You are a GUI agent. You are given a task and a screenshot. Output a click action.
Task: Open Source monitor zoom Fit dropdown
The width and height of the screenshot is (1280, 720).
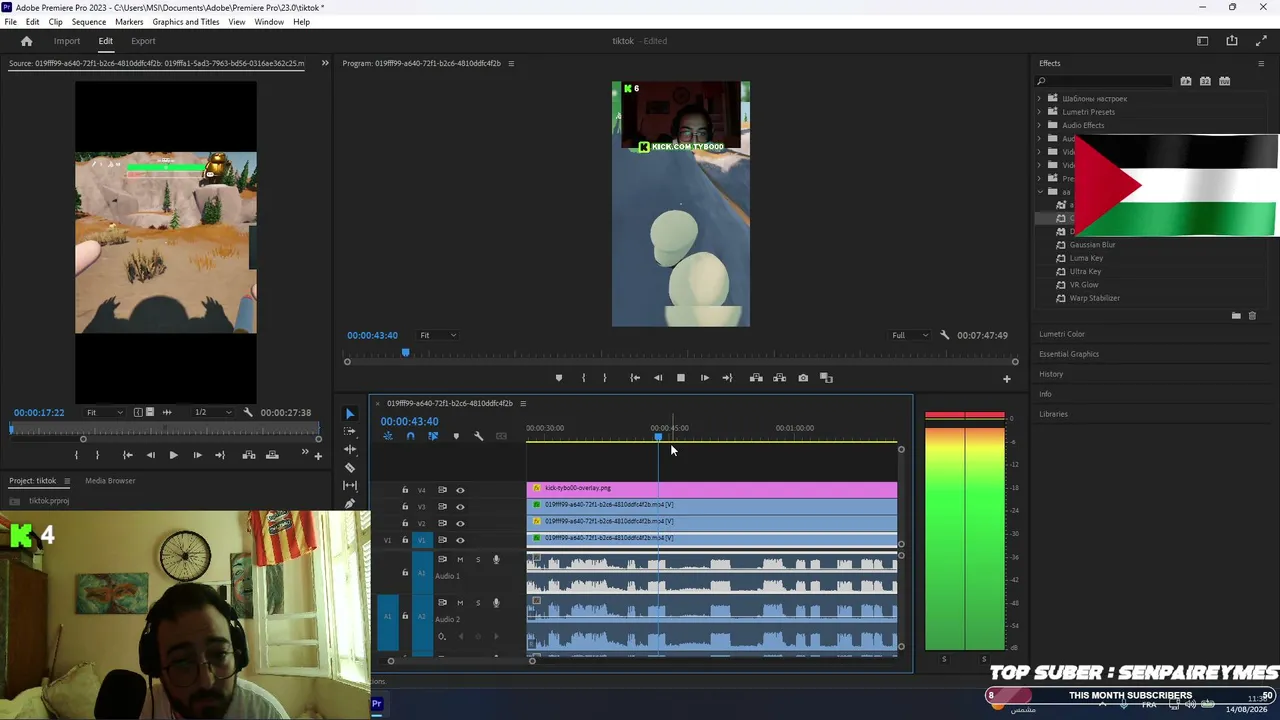[105, 412]
